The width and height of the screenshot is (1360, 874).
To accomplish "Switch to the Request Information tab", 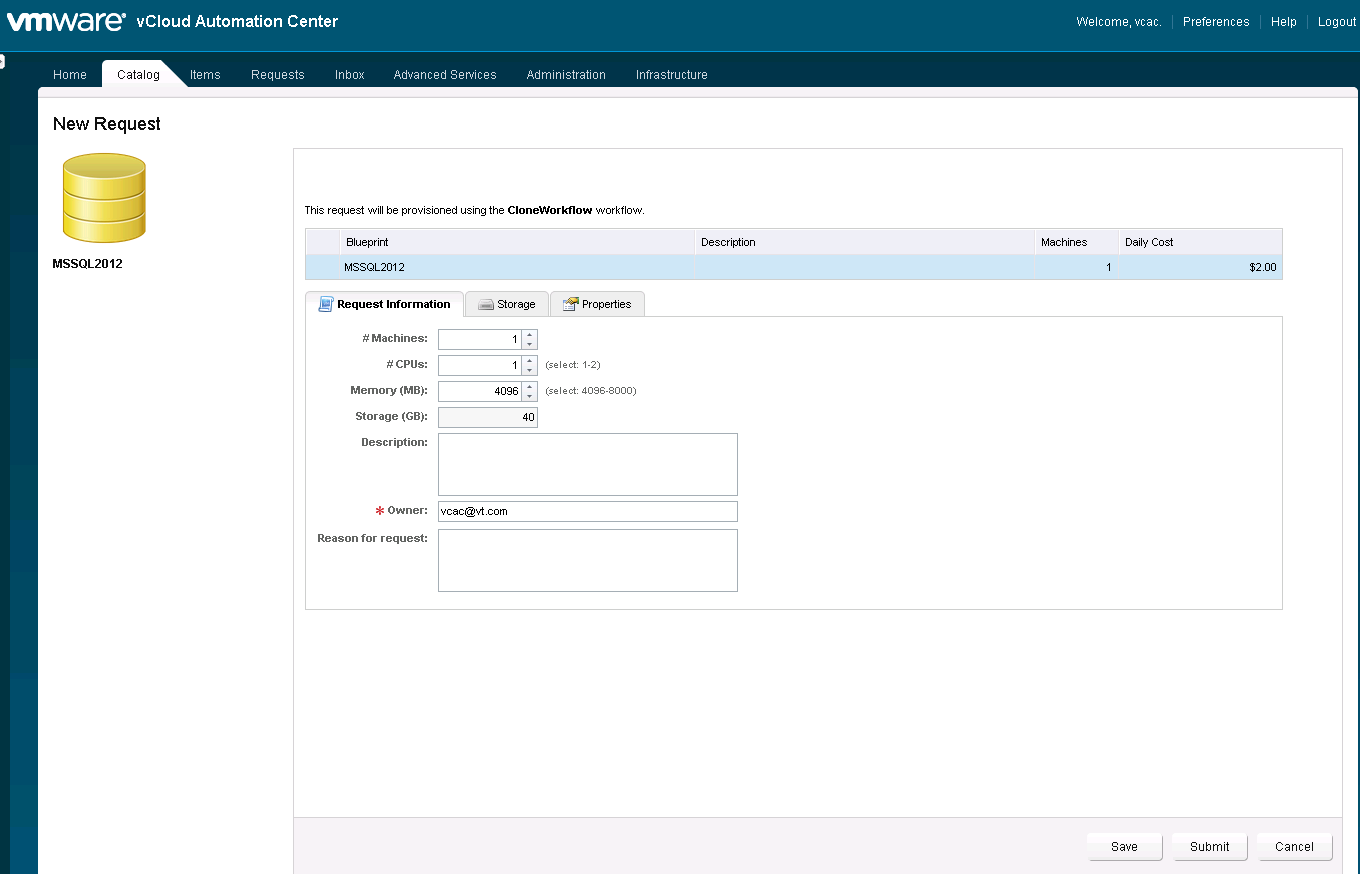I will point(384,304).
